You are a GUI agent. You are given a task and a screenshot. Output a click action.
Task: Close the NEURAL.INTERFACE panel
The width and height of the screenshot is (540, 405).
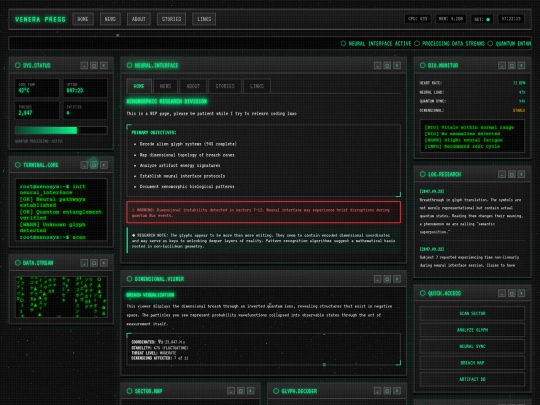click(397, 65)
